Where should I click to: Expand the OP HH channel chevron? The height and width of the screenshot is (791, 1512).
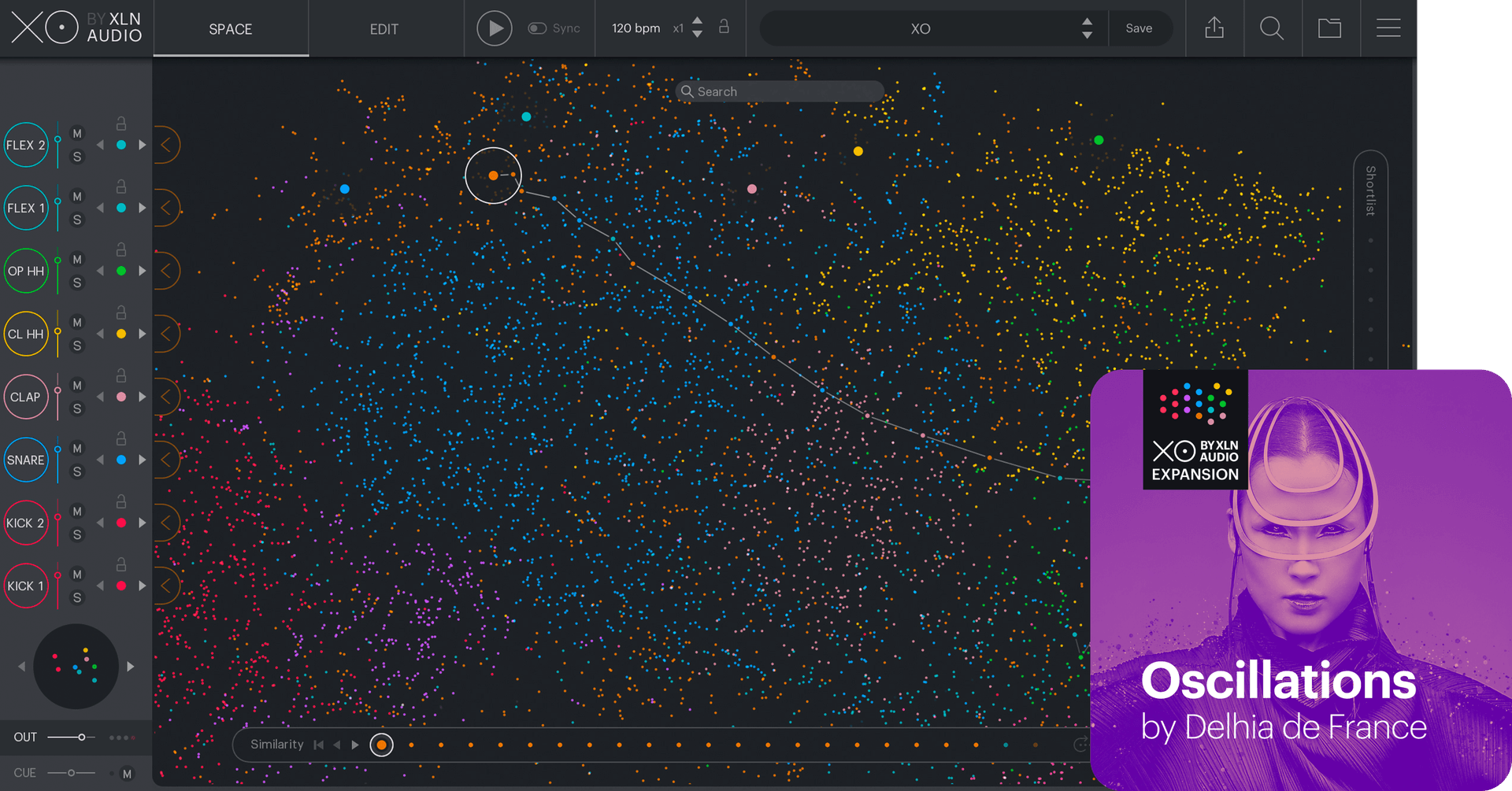pos(166,271)
